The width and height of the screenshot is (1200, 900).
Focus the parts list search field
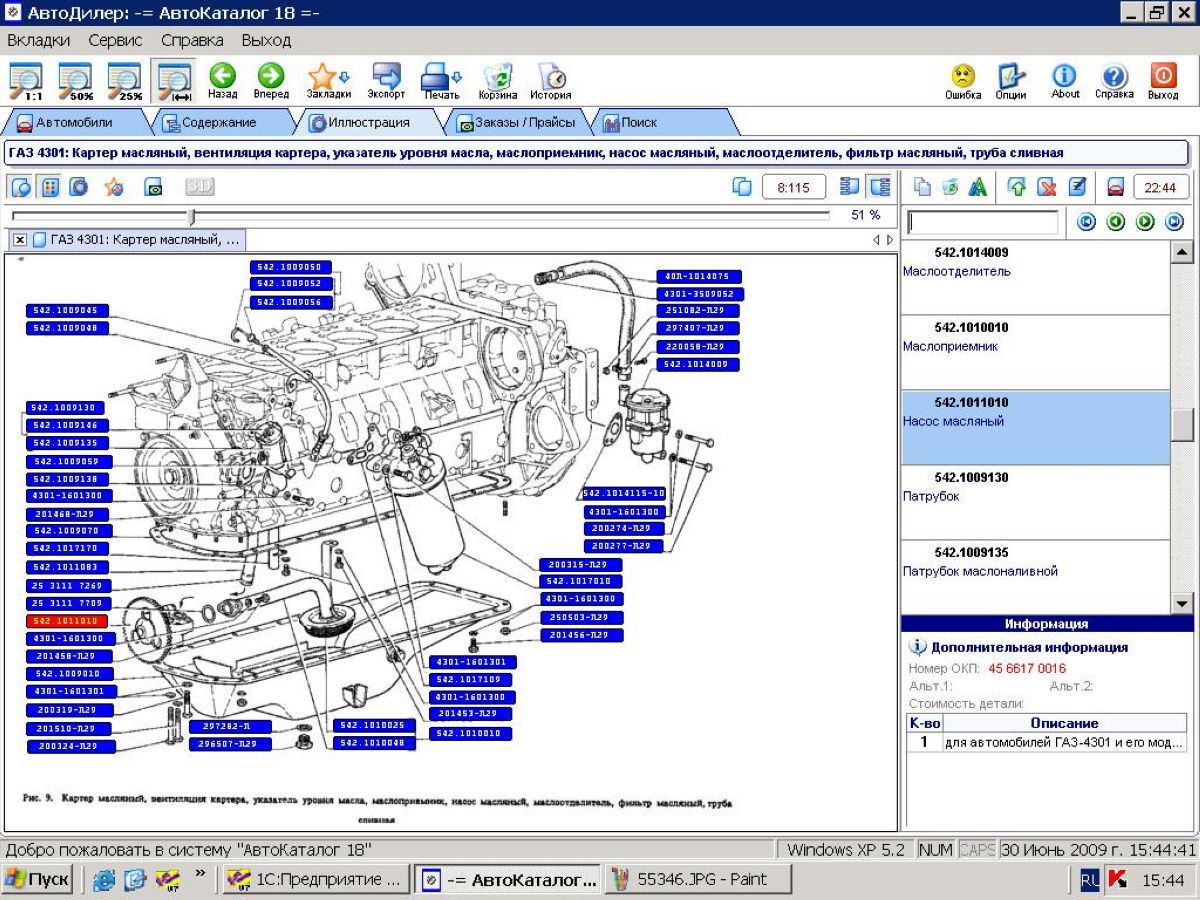pos(982,222)
